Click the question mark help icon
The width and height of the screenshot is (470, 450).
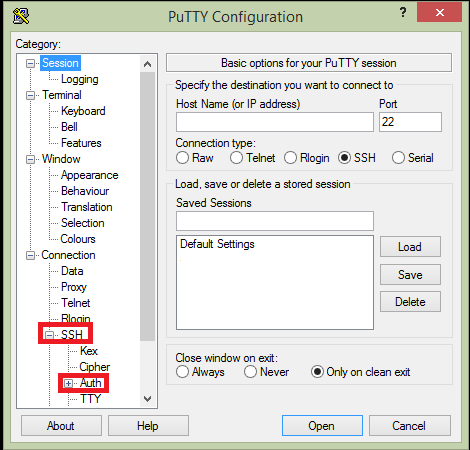point(403,13)
